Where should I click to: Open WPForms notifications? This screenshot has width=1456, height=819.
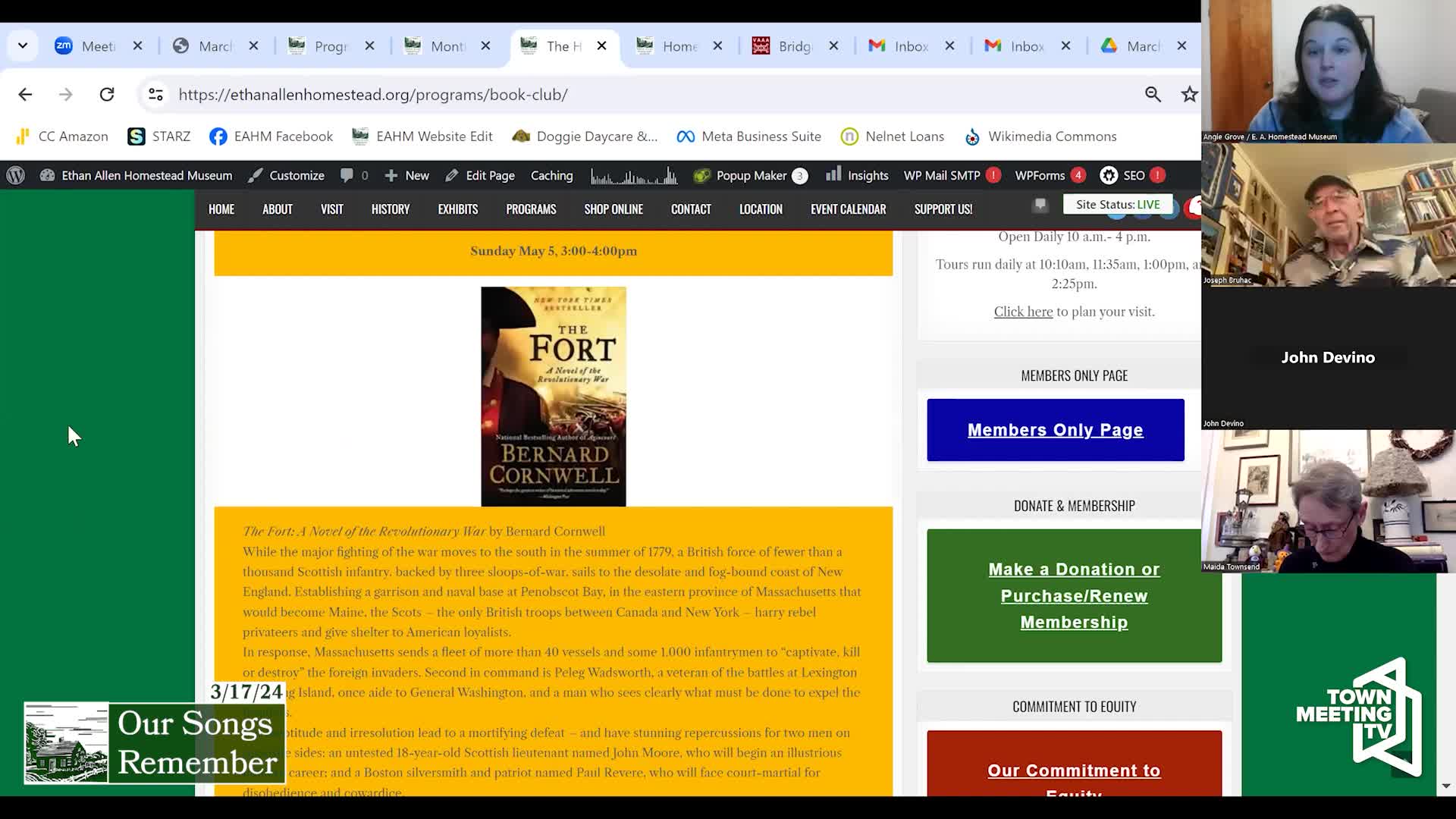coord(1050,175)
